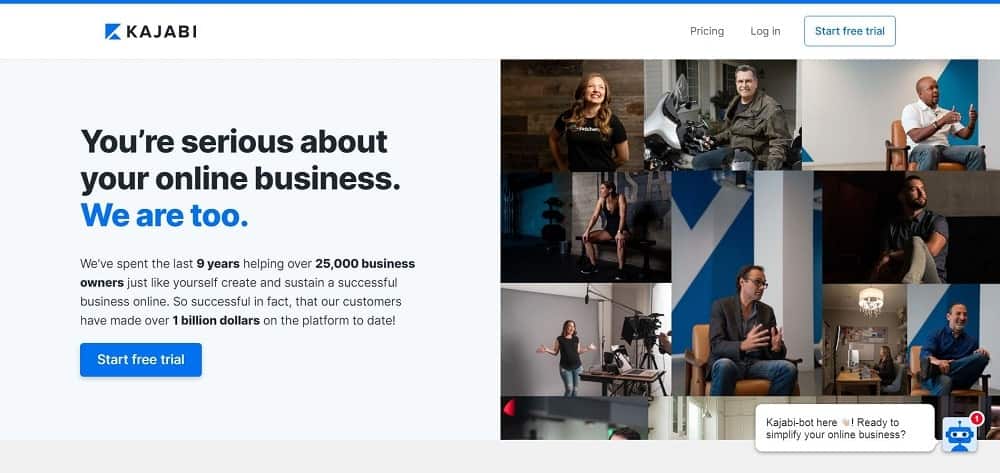Go to Log In
Viewport: 1000px width, 473px height.
coord(765,31)
